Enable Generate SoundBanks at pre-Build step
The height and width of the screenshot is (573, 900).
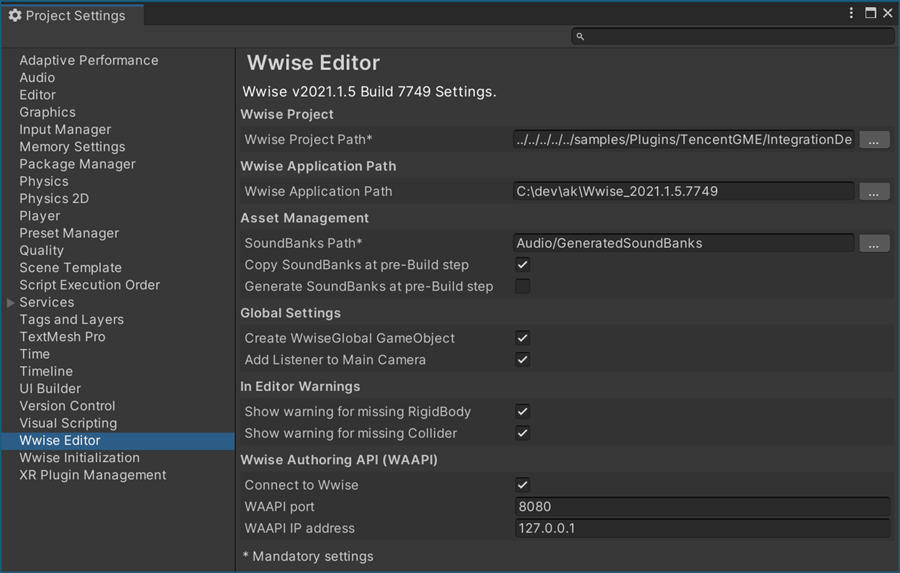[523, 287]
